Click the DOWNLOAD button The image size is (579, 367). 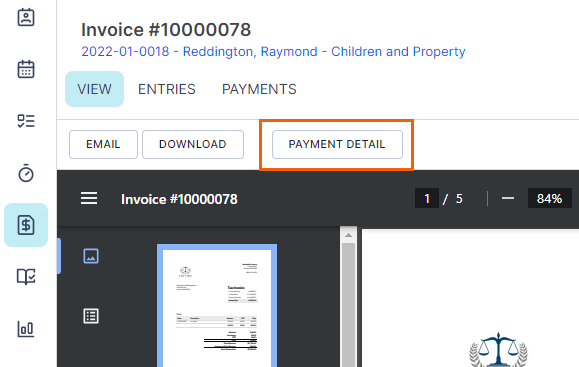tap(193, 144)
